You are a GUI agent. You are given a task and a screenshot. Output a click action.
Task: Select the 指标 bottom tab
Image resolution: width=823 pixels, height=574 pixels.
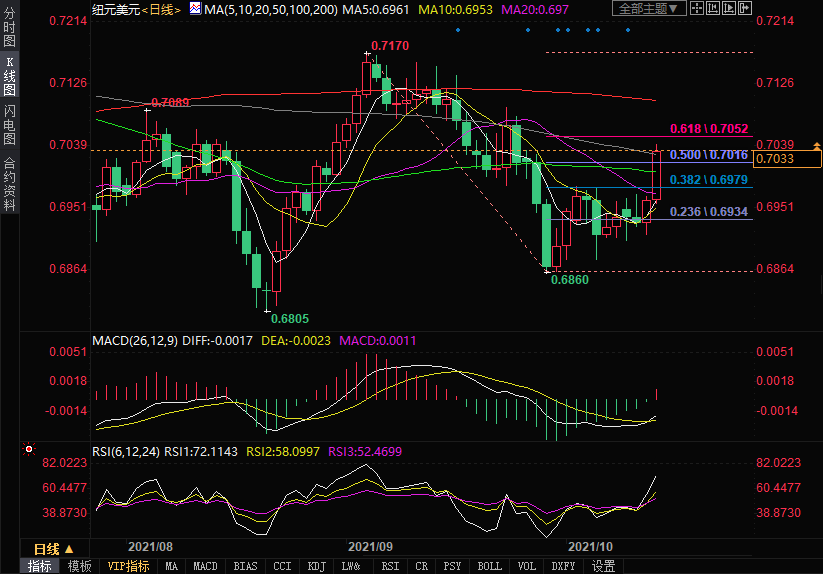[39, 566]
